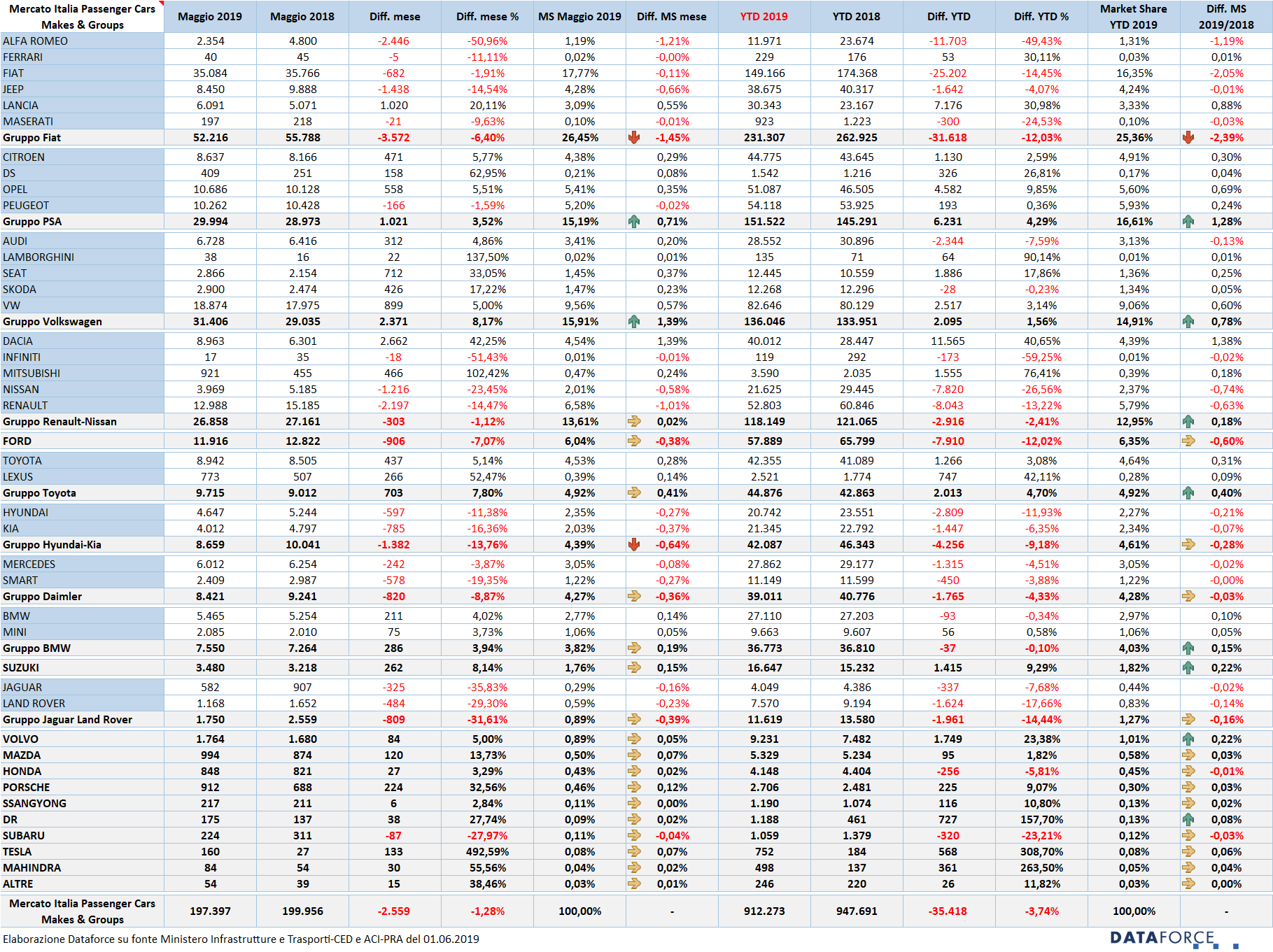Viewport: 1273px width, 952px height.
Task: Click green up arrow in Gruppo Renault-Nissan YTD share
Action: [x=1188, y=422]
